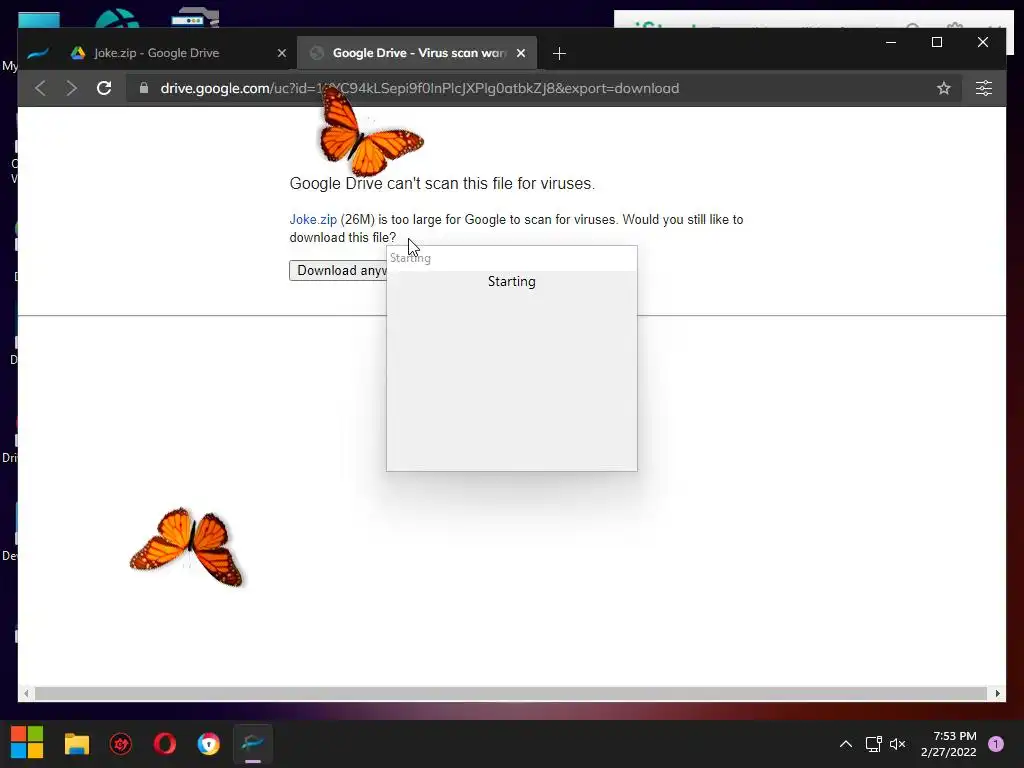Click the scrollbar right arrow
Image resolution: width=1024 pixels, height=768 pixels.
[997, 694]
